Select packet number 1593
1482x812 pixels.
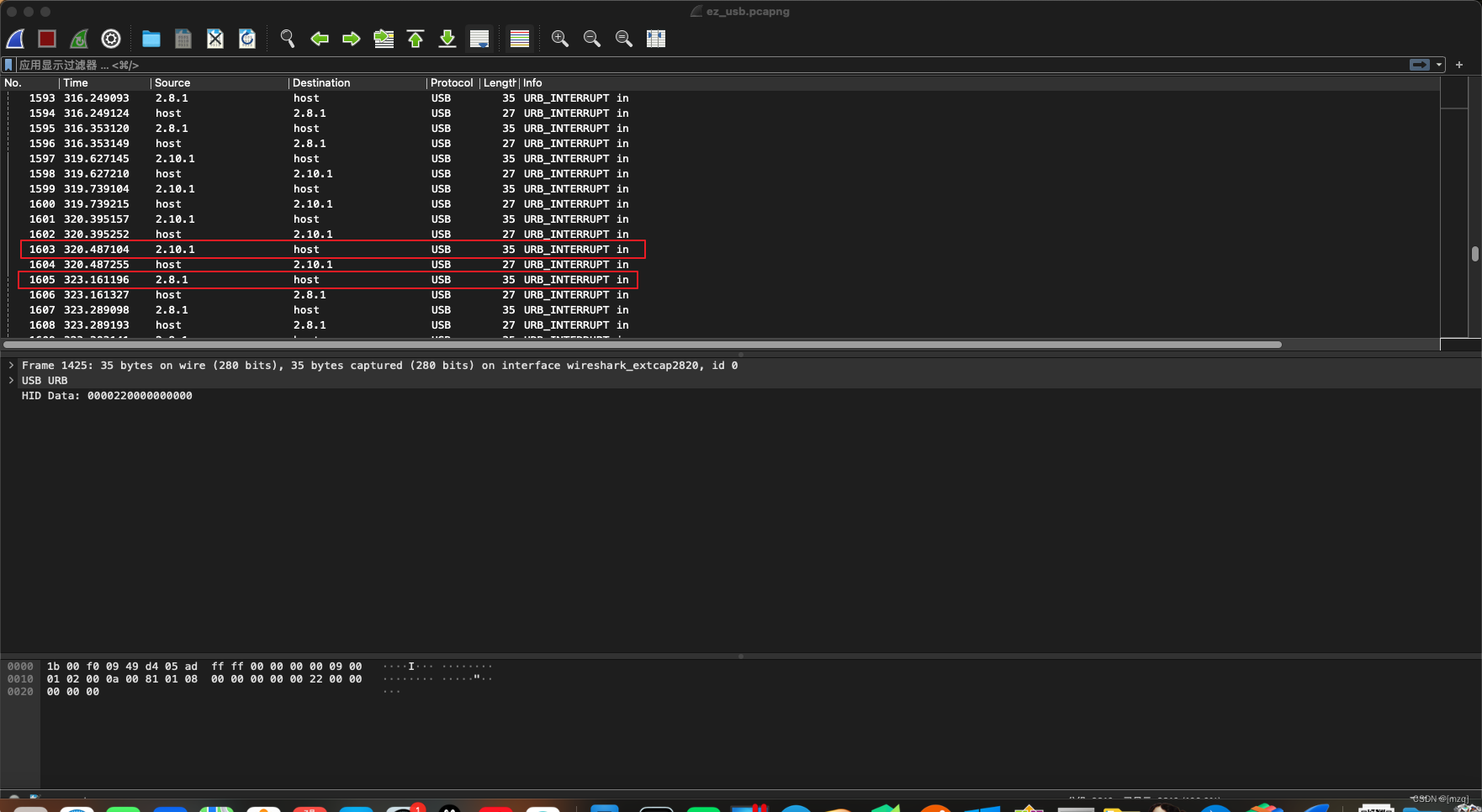click(720, 98)
